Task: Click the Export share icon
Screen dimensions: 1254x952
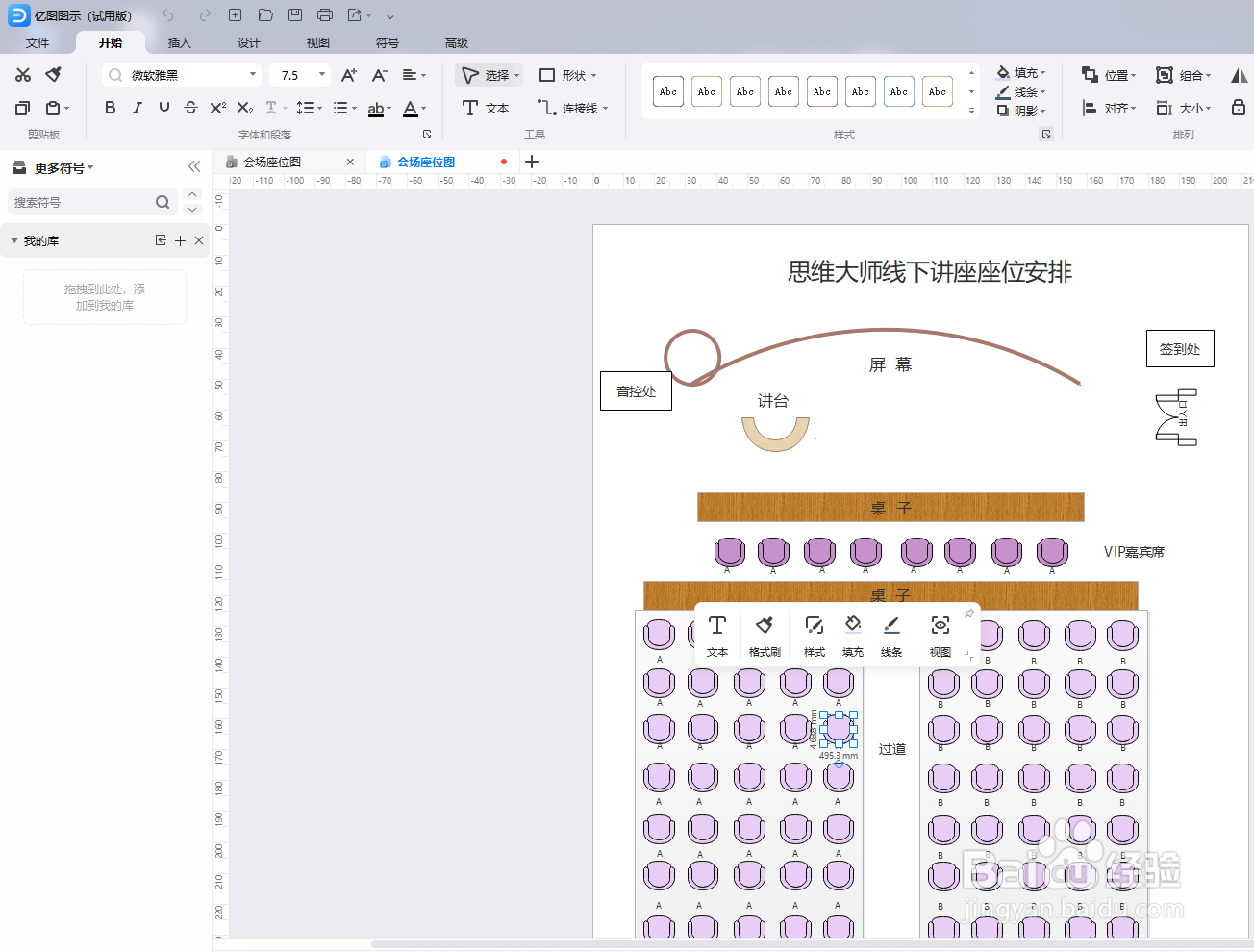Action: pyautogui.click(x=355, y=15)
